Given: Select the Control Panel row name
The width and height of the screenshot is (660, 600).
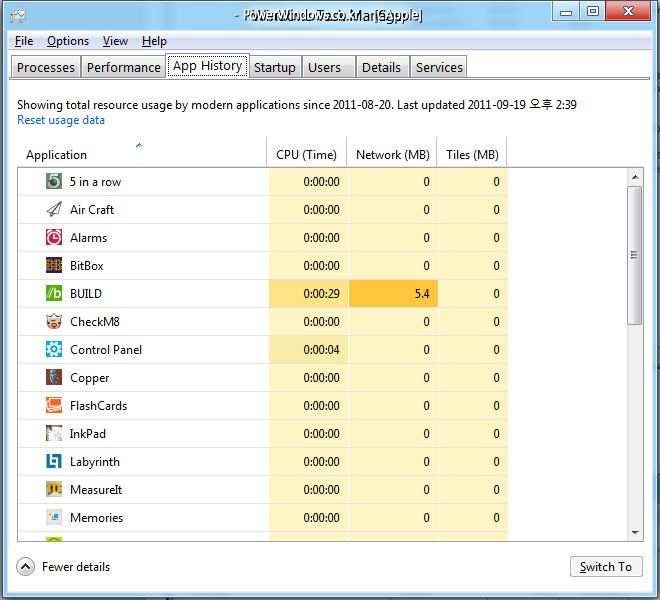Looking at the screenshot, I should [106, 349].
